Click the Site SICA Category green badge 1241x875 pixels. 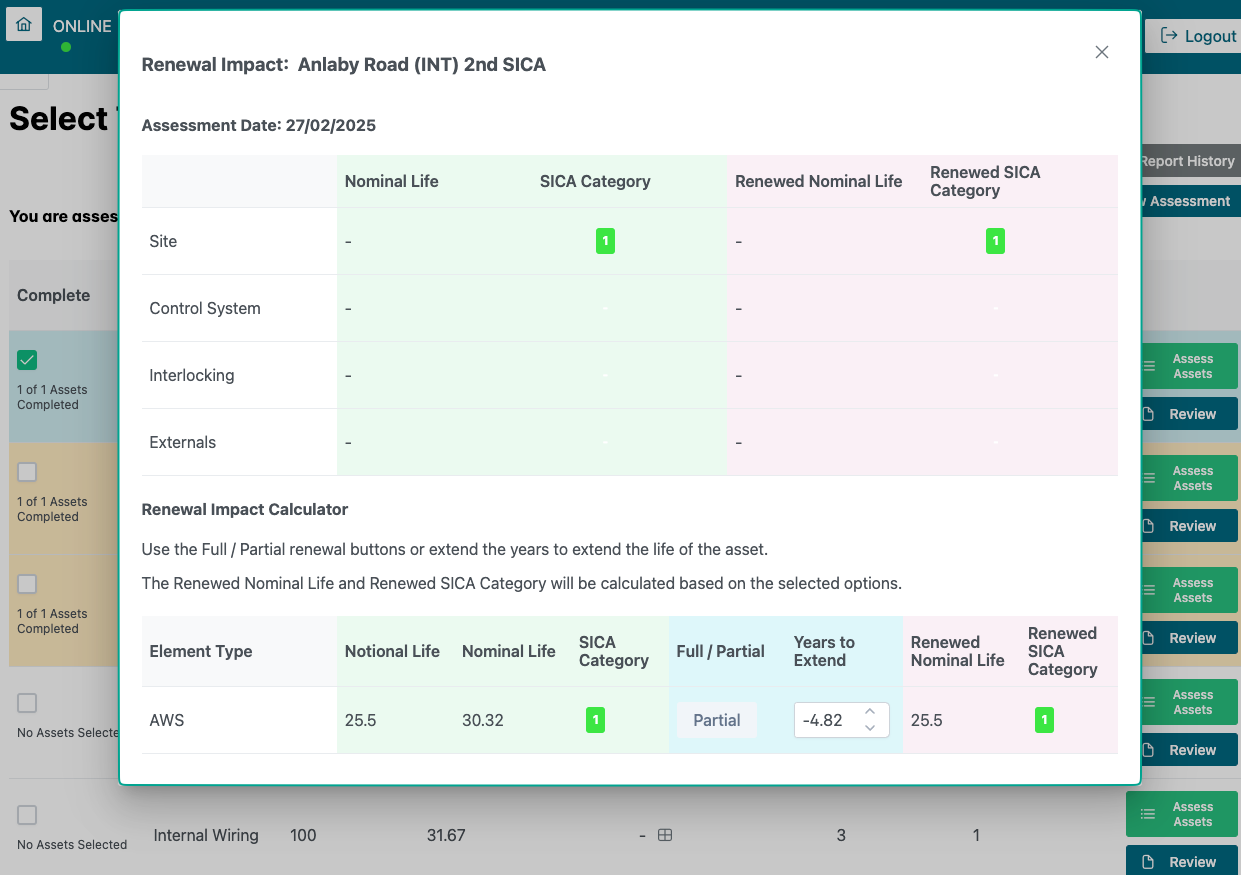tap(605, 241)
